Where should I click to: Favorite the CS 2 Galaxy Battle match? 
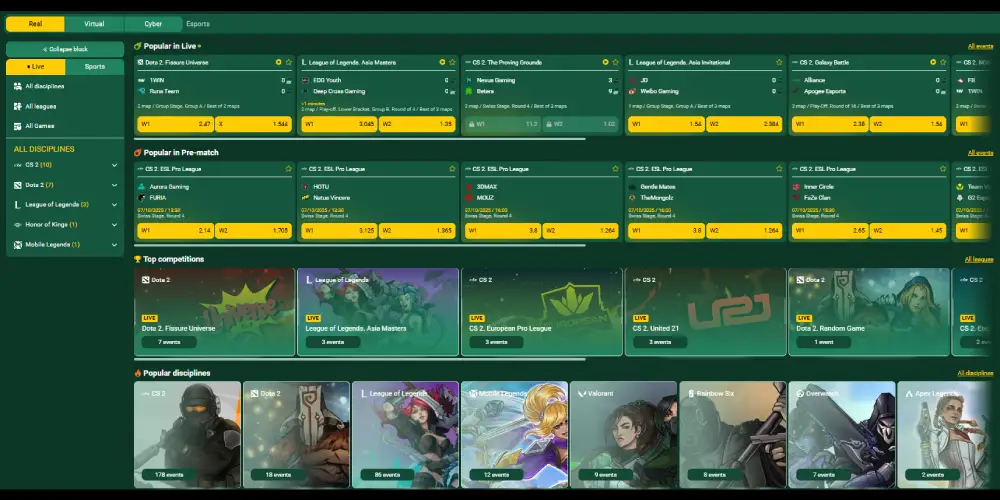tap(943, 62)
